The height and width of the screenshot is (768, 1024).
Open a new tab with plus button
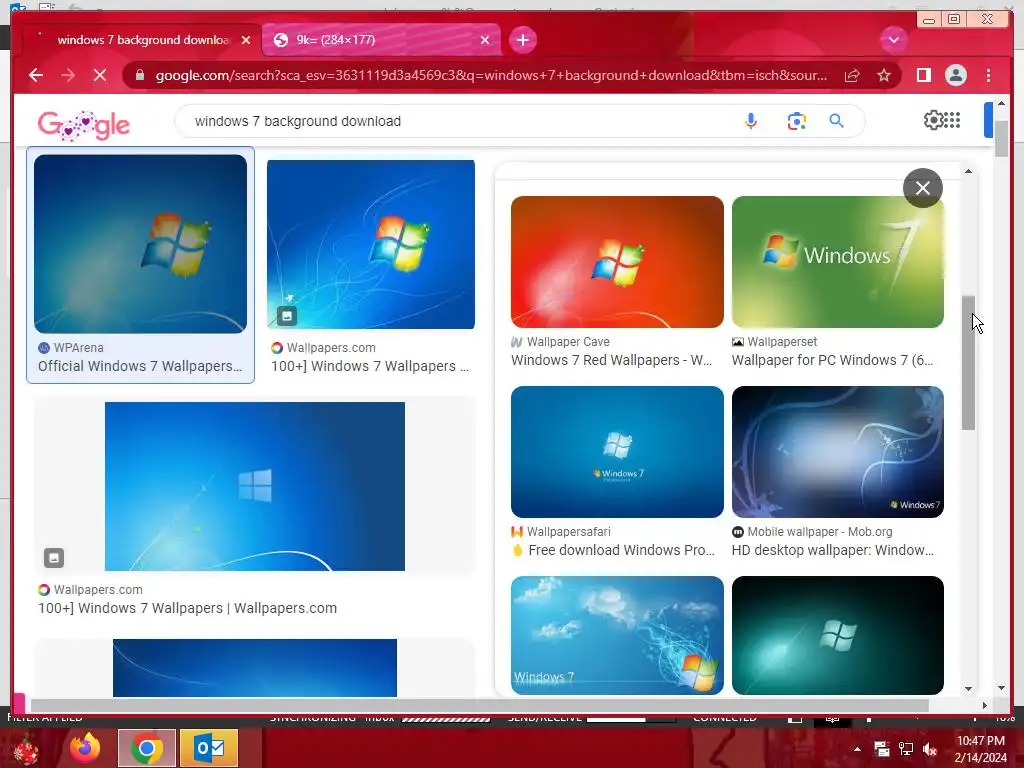pyautogui.click(x=522, y=40)
